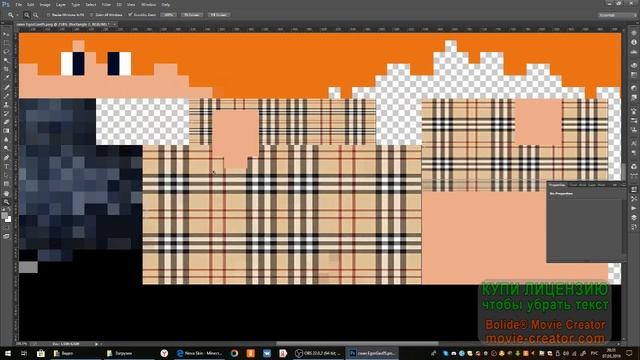This screenshot has width=640, height=360.
Task: Choose Zoom In mode in options bar
Action: pos(27,15)
